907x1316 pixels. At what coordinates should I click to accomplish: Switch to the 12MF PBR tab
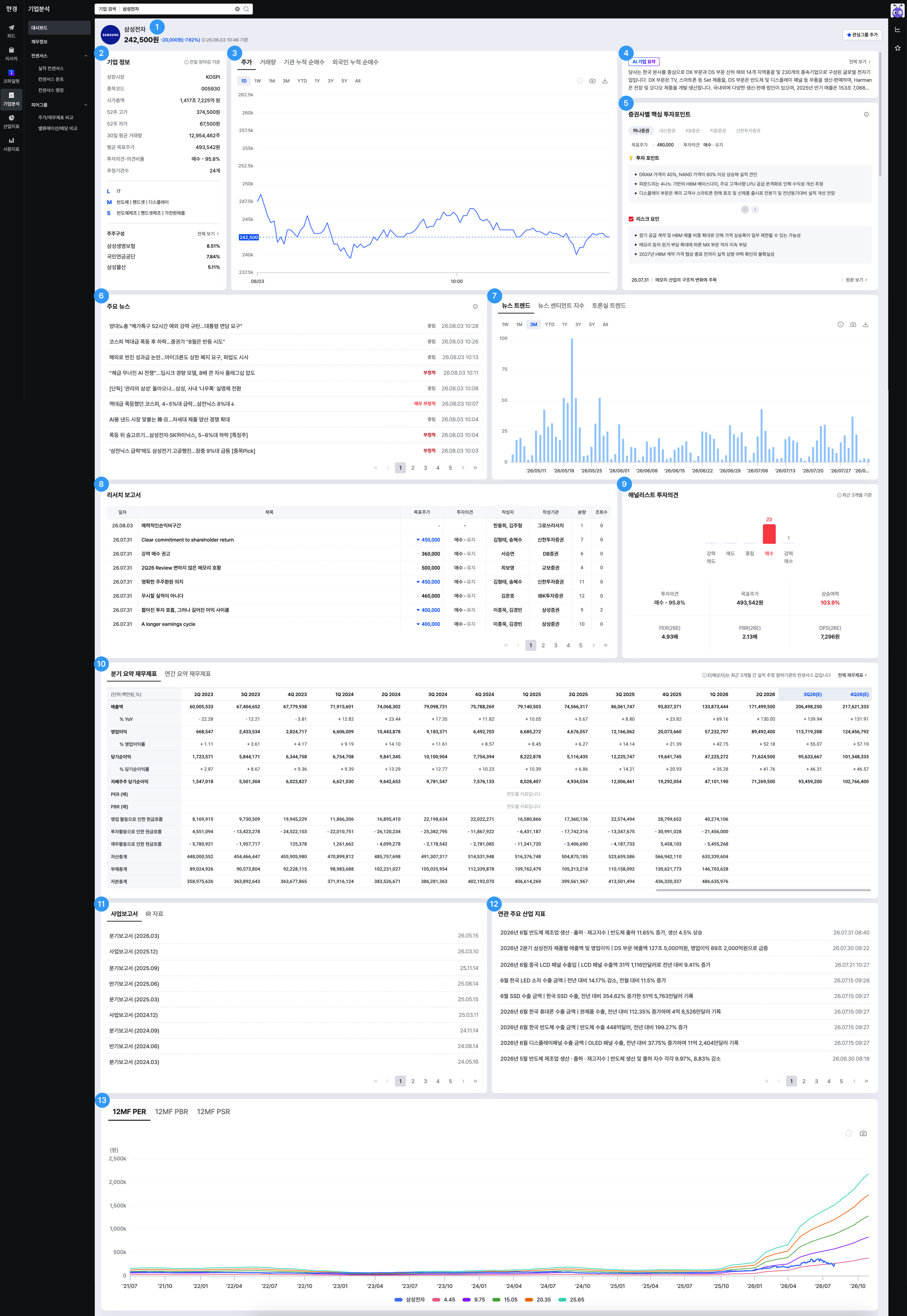pos(172,1111)
